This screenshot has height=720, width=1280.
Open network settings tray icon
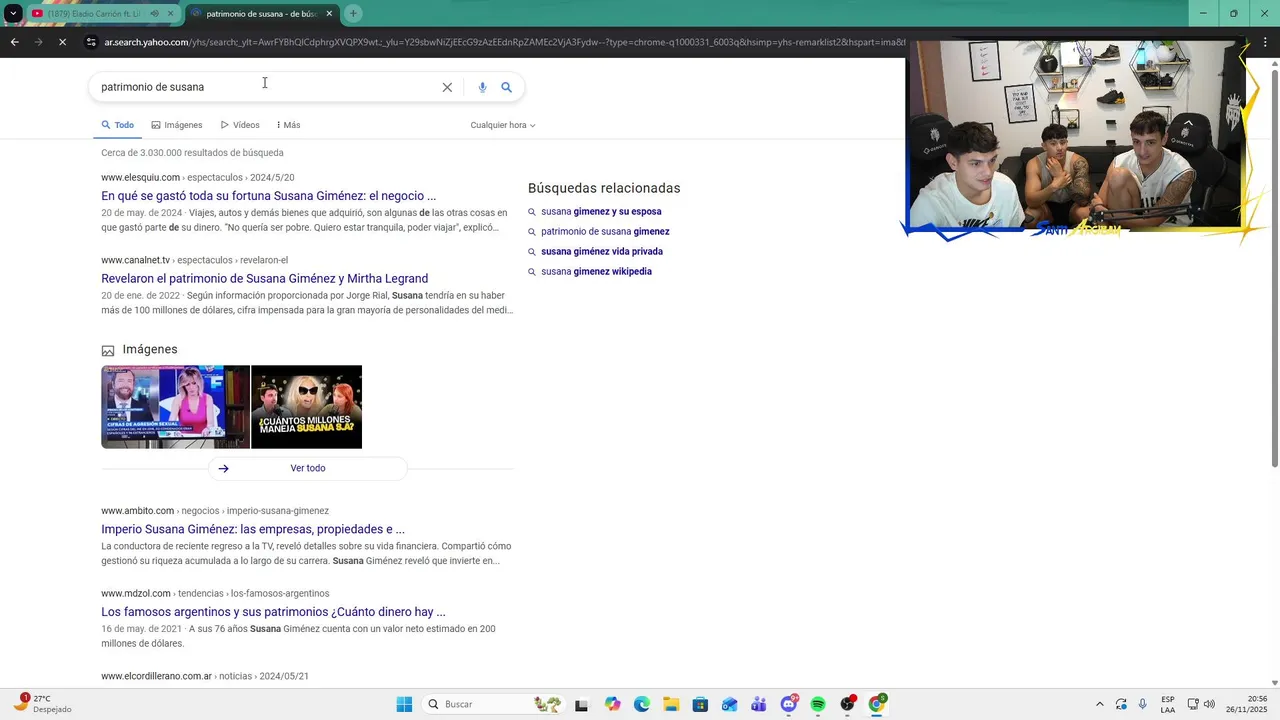coord(1193,704)
